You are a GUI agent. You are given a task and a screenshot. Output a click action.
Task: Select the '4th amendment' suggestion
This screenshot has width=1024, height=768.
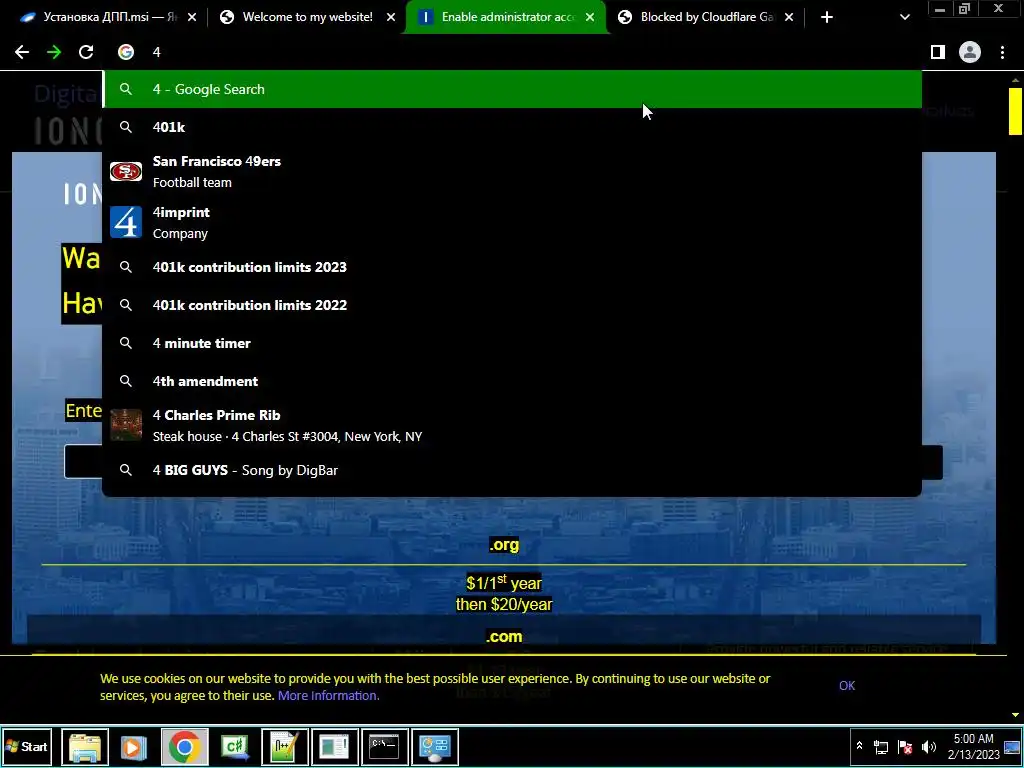tap(513, 381)
